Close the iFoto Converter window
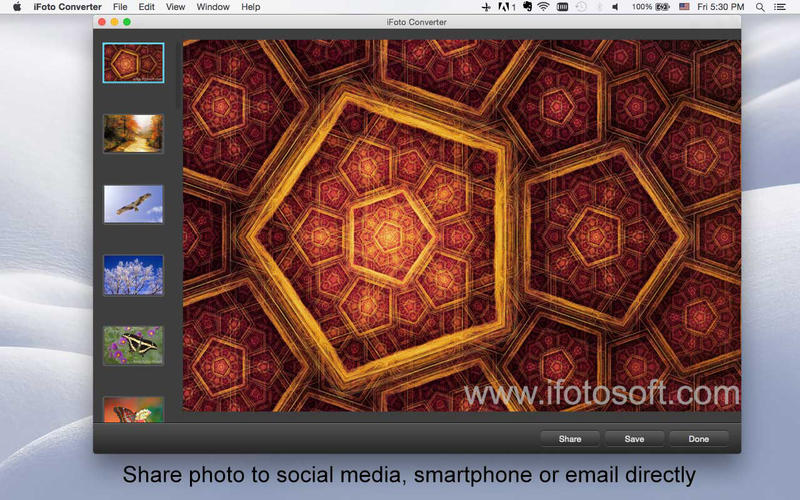The image size is (800, 500). click(102, 22)
